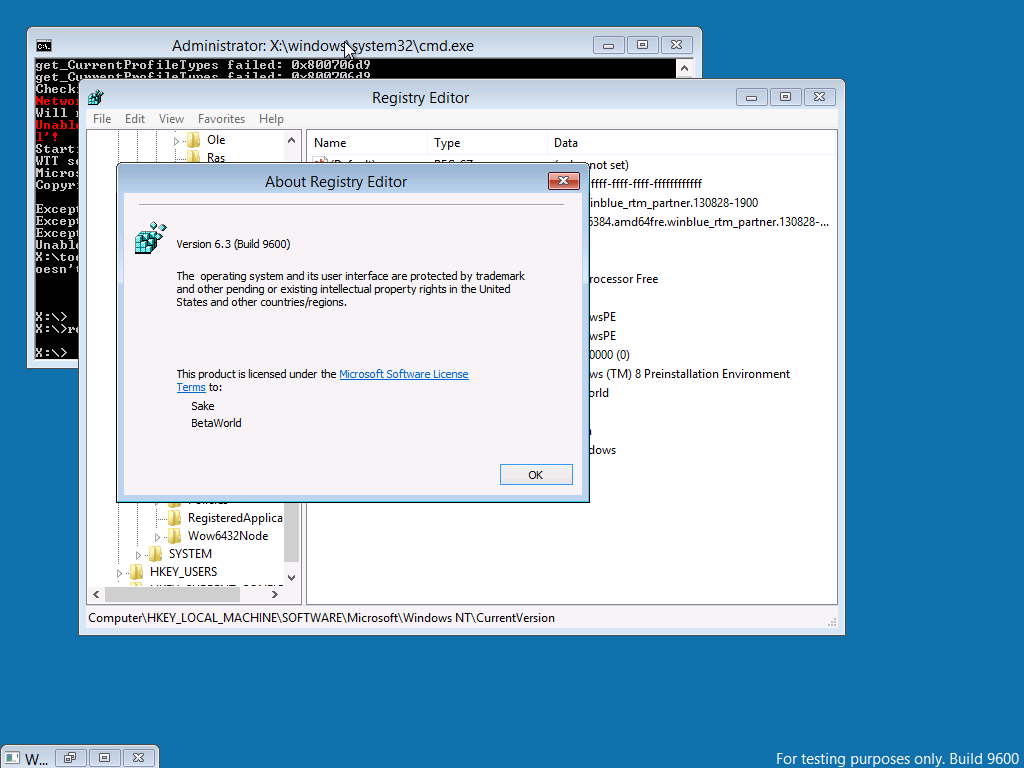This screenshot has width=1024, height=768.
Task: Select the Ras folder icon
Action: pos(193,157)
